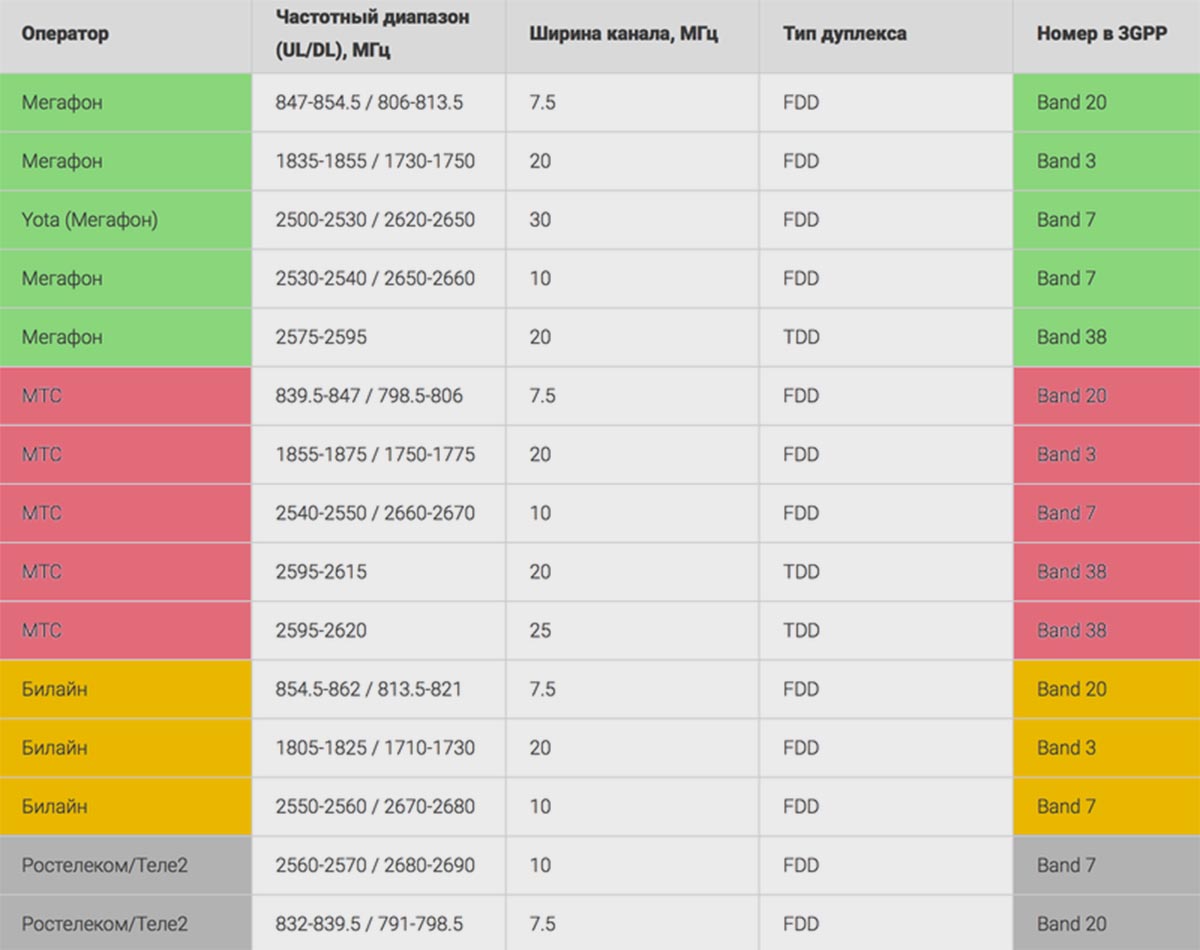Click the 1805-1825 / 1710-1730 frequency cell
The width and height of the screenshot is (1200, 950).
coord(375,747)
